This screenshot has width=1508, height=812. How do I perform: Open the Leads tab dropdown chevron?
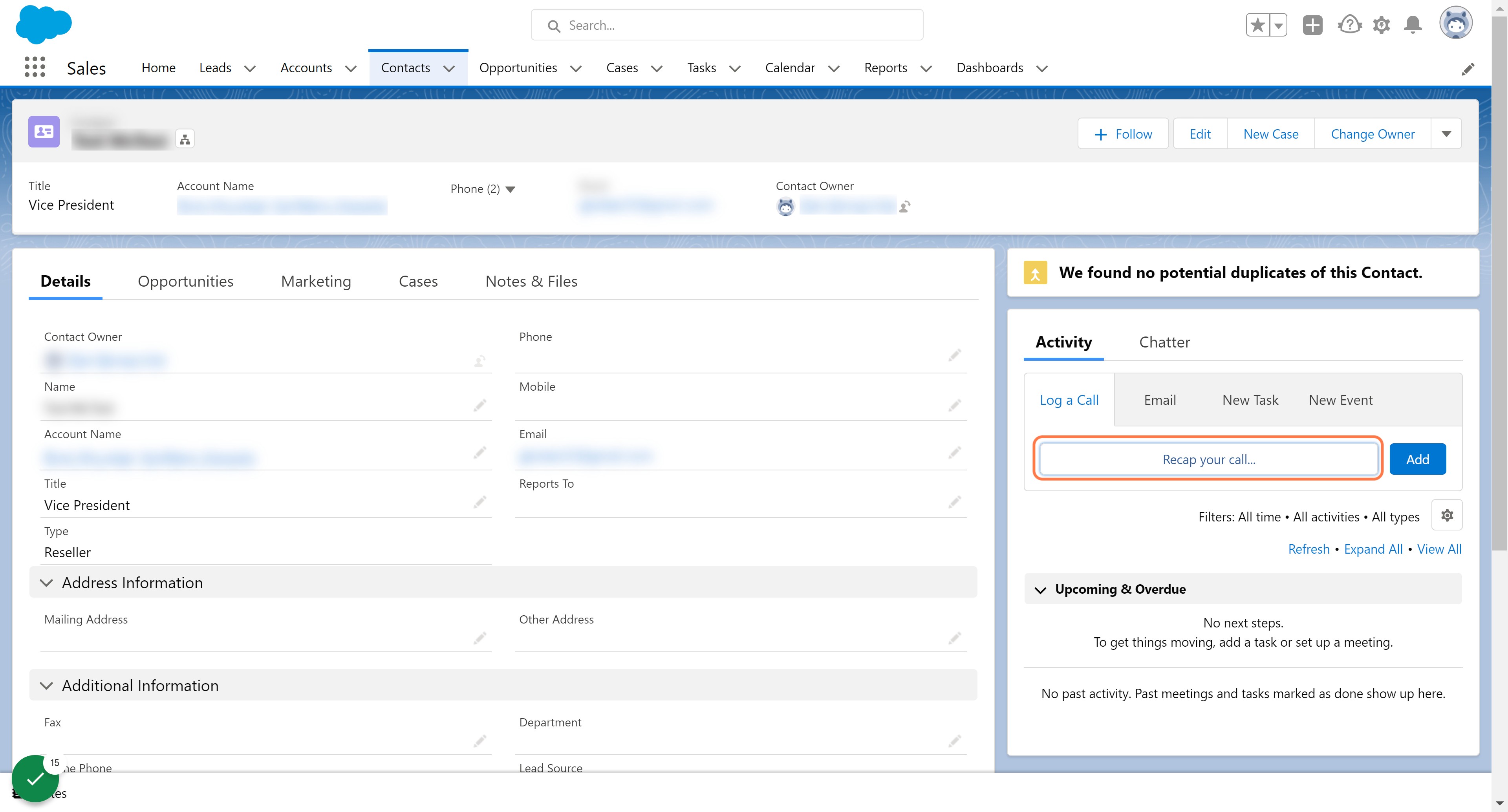(x=250, y=69)
